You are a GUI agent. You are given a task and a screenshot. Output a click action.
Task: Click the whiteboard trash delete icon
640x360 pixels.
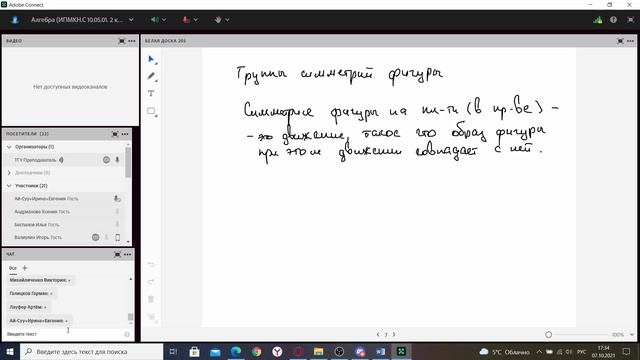[x=151, y=299]
